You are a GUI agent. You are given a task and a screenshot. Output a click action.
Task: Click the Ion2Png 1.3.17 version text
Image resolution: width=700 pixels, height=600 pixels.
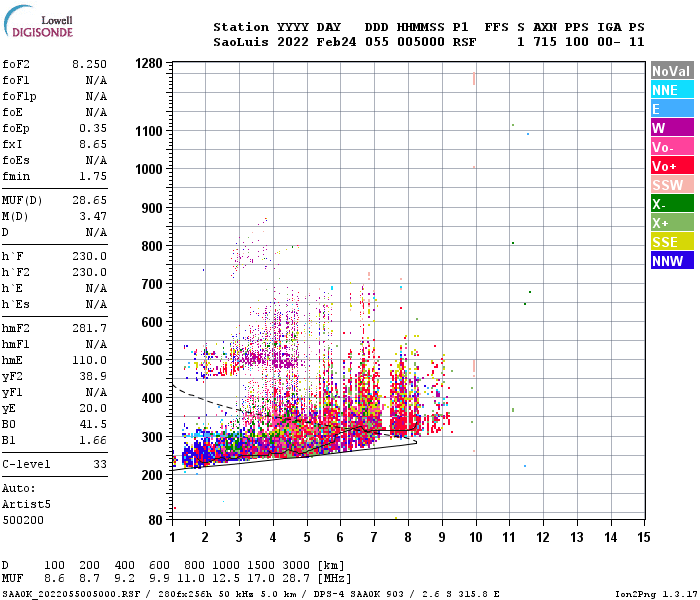tap(656, 594)
